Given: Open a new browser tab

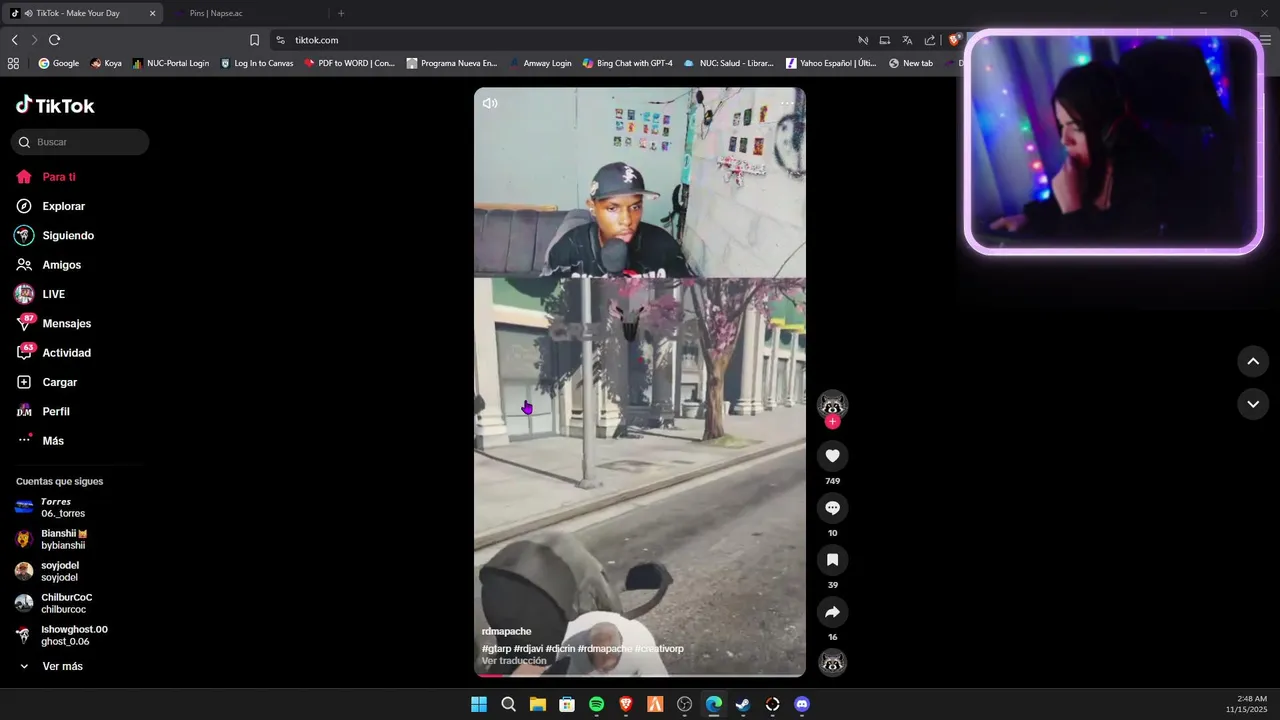Looking at the screenshot, I should pyautogui.click(x=341, y=13).
